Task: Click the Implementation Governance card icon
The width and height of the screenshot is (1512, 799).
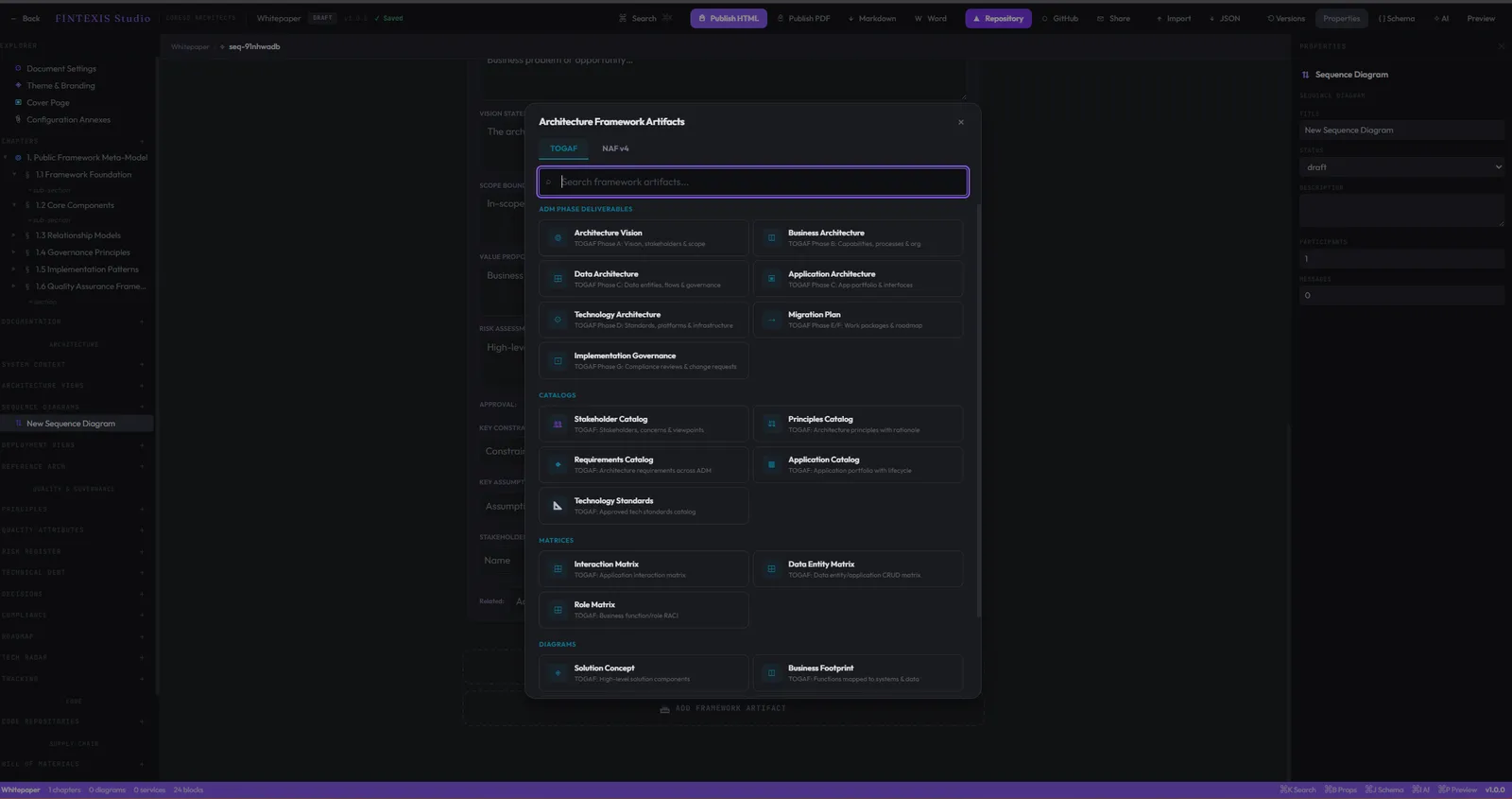Action: click(558, 361)
